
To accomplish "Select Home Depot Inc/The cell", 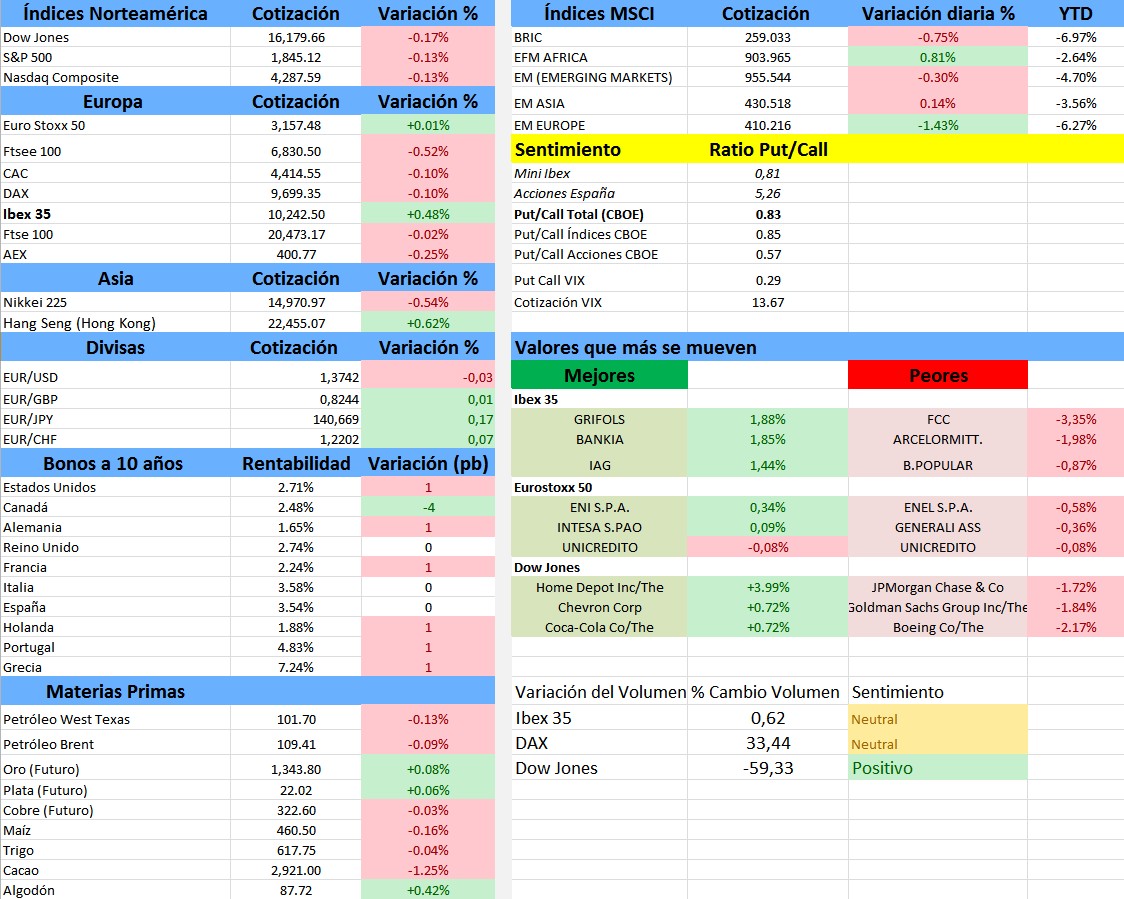I will click(599, 588).
